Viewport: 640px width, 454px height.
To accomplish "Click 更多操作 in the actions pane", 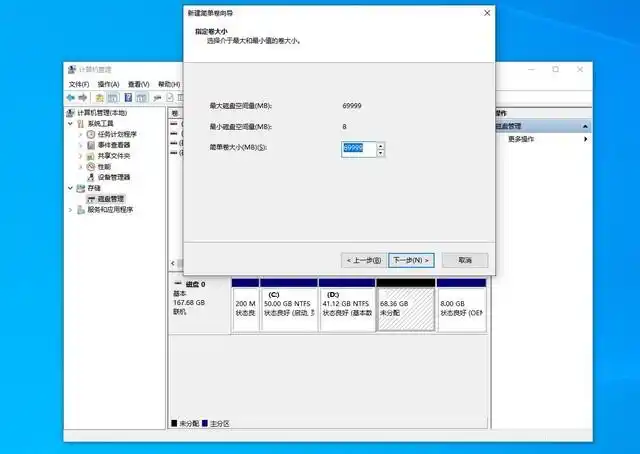I will (x=521, y=139).
